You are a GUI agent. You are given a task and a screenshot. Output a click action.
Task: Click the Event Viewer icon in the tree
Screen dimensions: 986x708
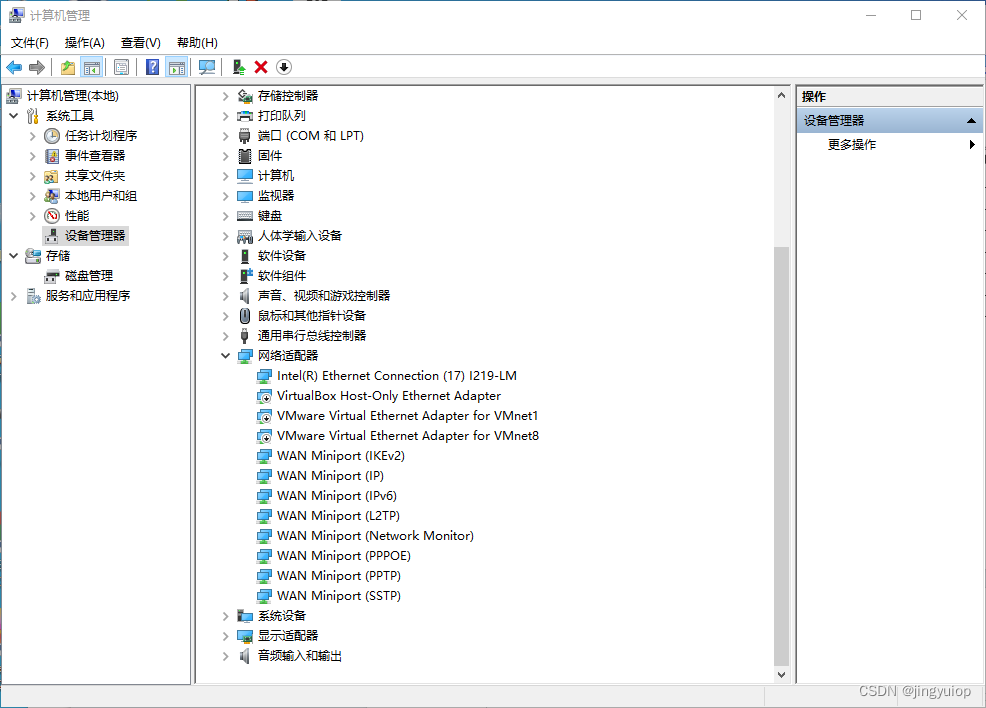[x=52, y=156]
